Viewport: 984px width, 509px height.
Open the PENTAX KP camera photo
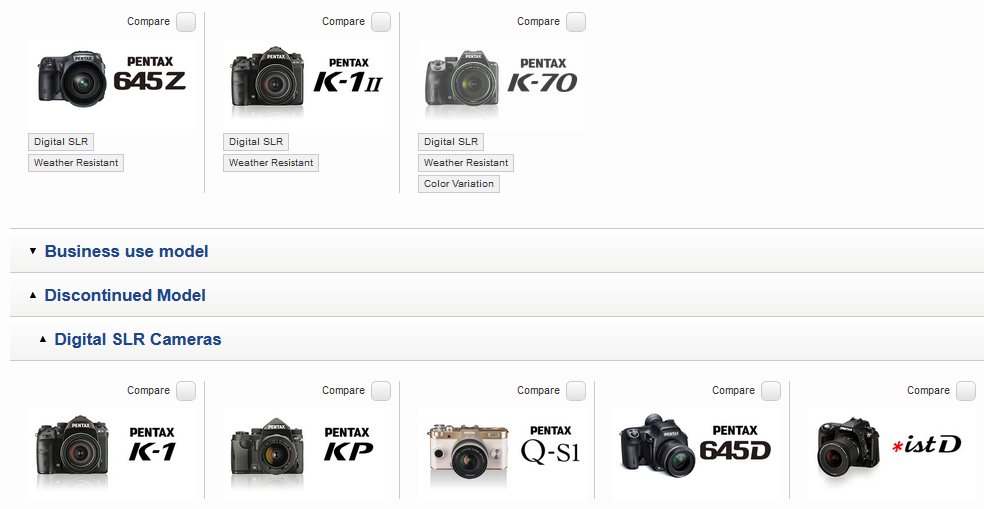click(x=267, y=451)
